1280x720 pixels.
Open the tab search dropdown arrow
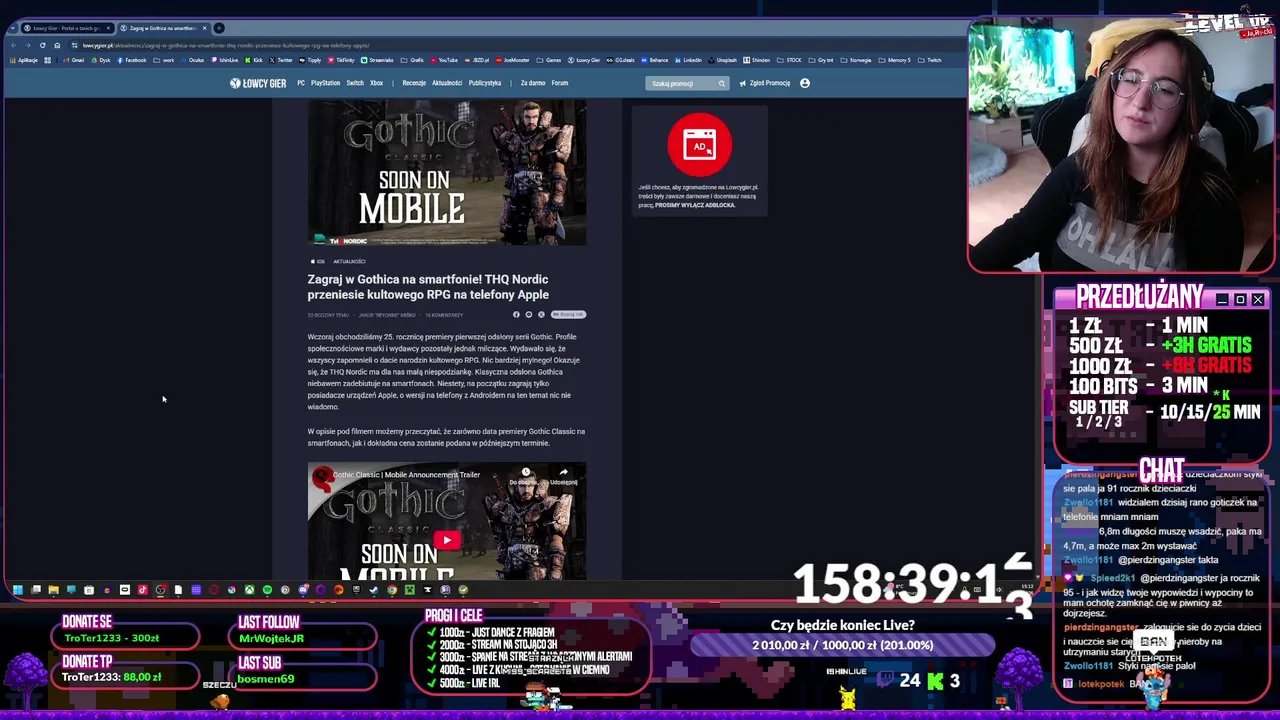(x=12, y=28)
